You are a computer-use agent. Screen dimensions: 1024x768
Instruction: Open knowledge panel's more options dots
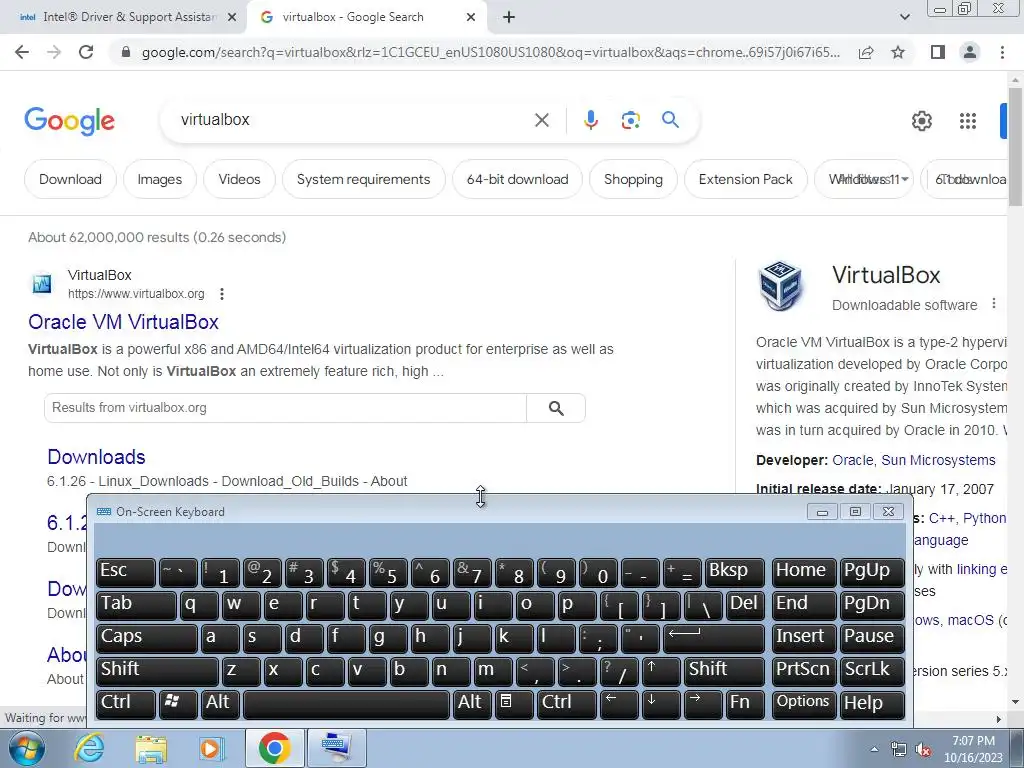pyautogui.click(x=993, y=304)
